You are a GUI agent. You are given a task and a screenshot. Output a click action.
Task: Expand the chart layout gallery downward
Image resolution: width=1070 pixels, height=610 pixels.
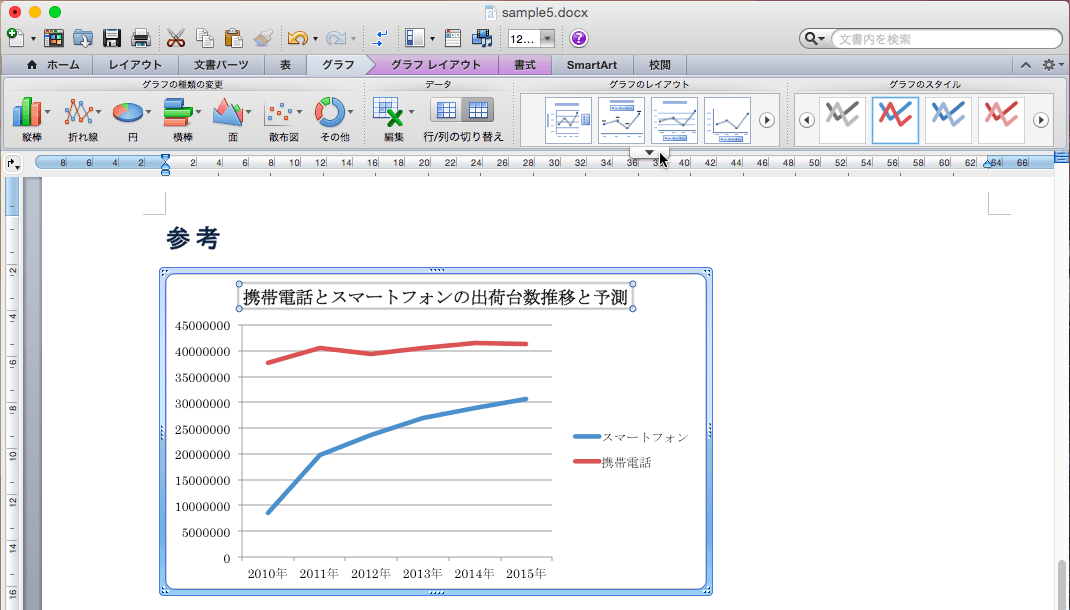pyautogui.click(x=650, y=152)
